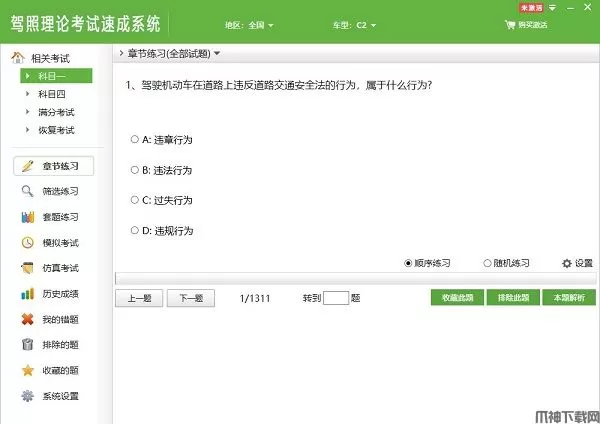The image size is (600, 424).
Task: Click the 设置 label near practice modes
Action: point(584,263)
